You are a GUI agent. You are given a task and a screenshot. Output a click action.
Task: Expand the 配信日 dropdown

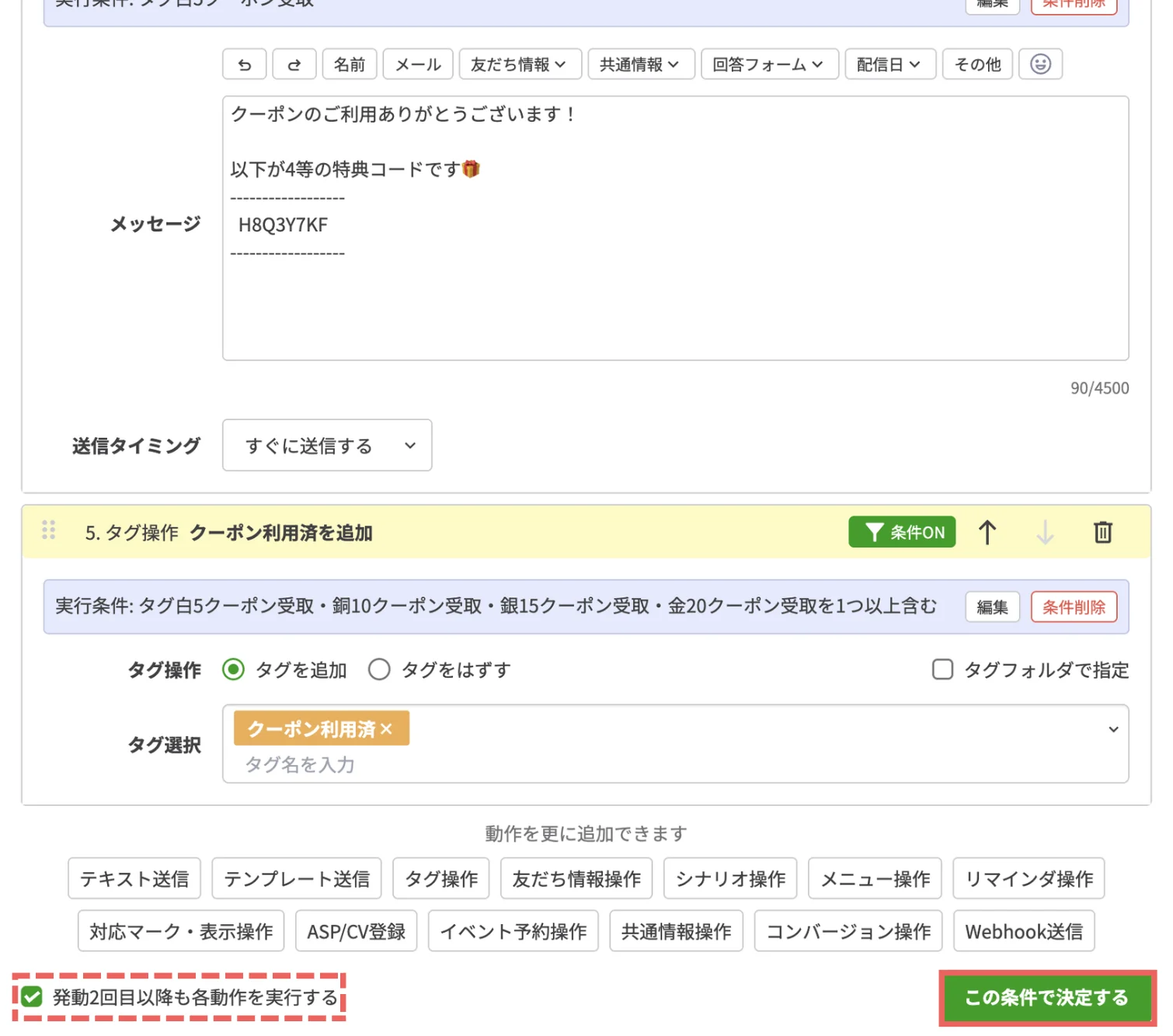pos(890,64)
